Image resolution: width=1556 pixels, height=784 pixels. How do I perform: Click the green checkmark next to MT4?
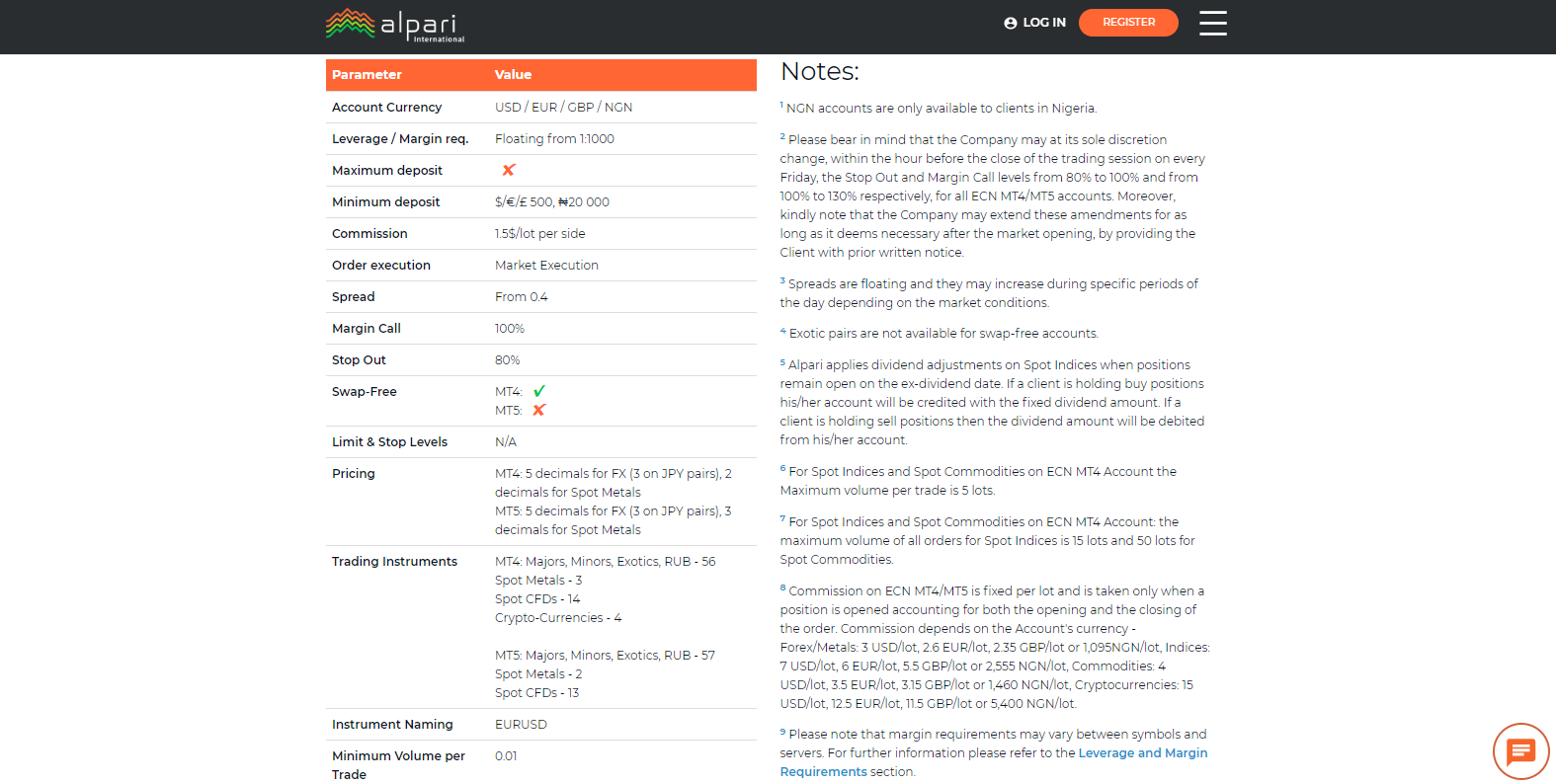[x=539, y=391]
